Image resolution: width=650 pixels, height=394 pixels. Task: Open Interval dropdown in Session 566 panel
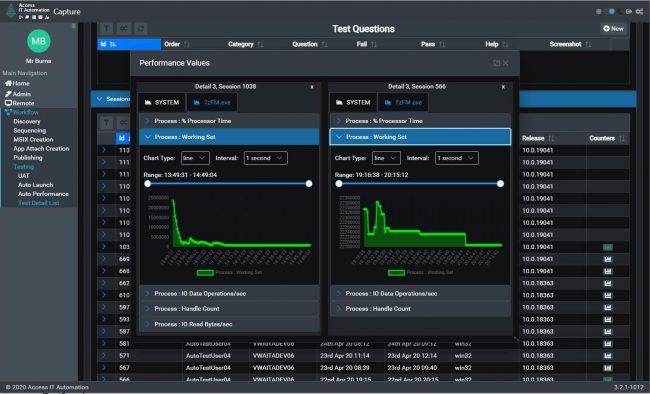click(x=457, y=158)
